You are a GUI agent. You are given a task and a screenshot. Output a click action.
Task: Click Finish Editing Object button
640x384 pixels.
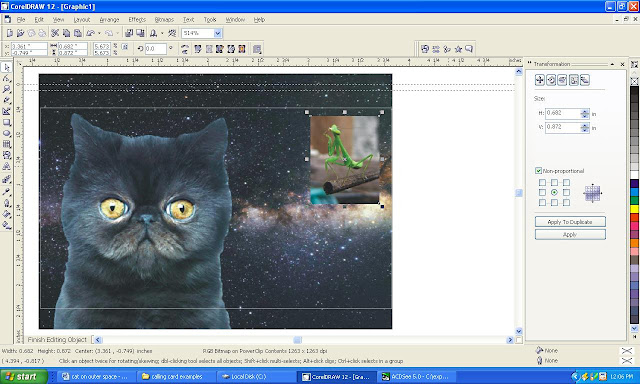pyautogui.click(x=57, y=340)
